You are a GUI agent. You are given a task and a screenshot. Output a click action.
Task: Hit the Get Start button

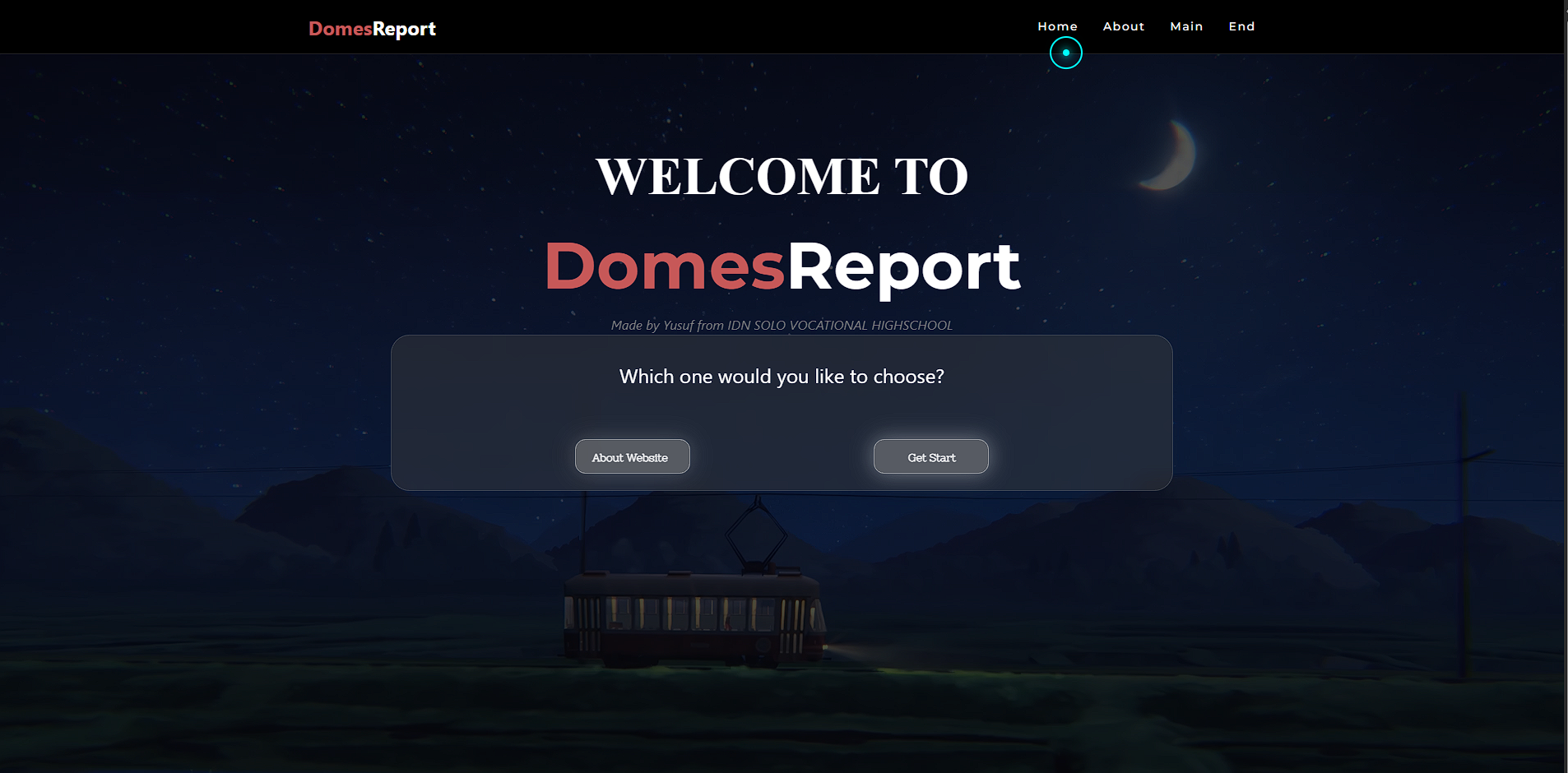tap(931, 456)
